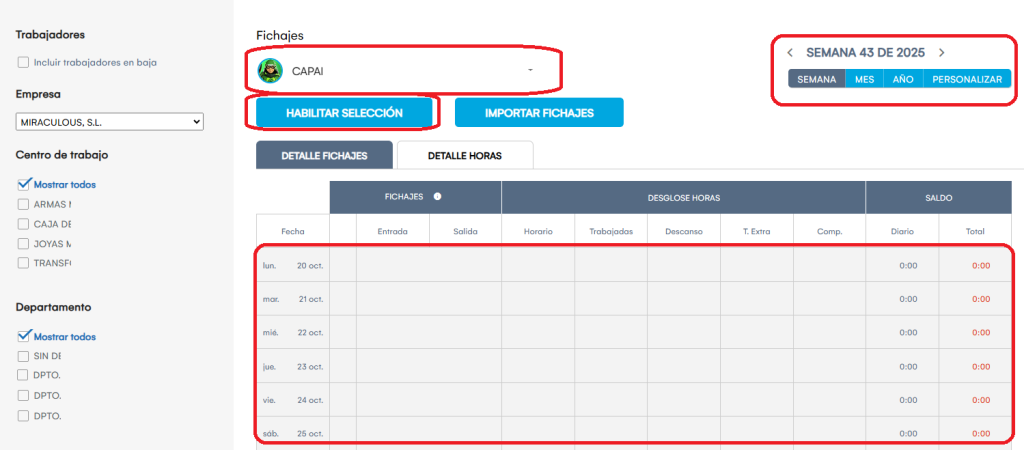Image resolution: width=1024 pixels, height=450 pixels.
Task: Choose the PERSONALIZAR date range option
Action: 966,79
